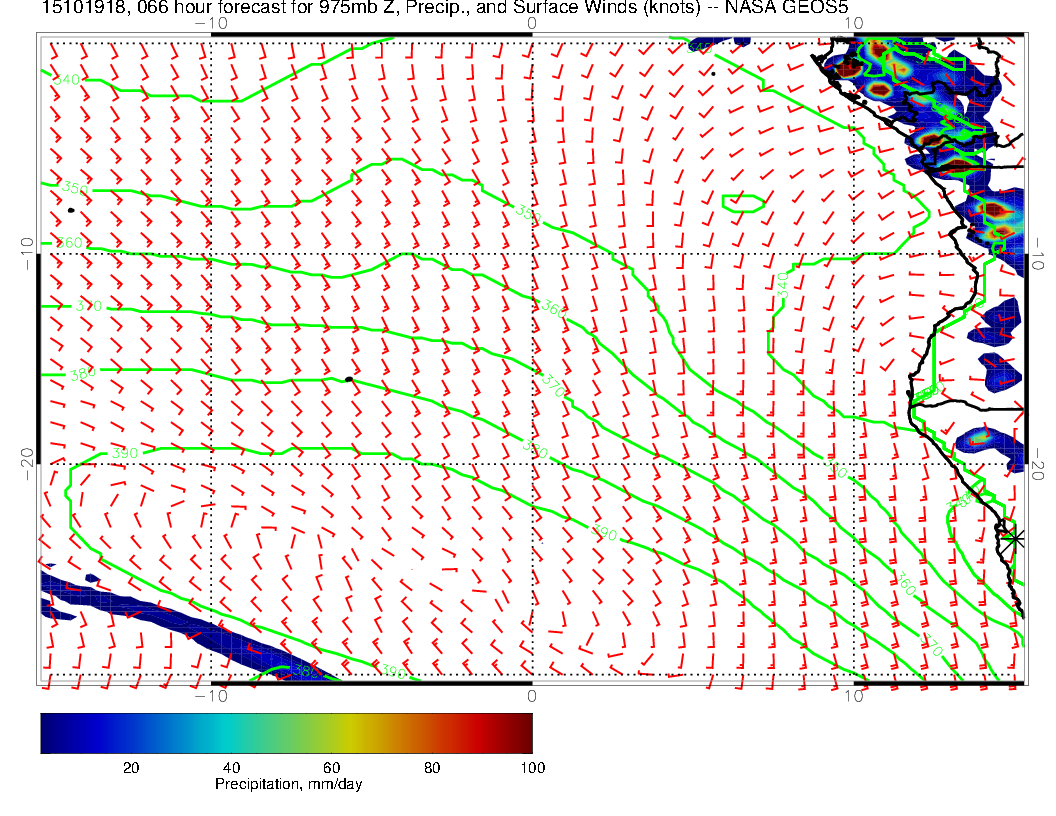This screenshot has height=816, width=1056.
Task: Click the 370 contour label on left edge
Action: 88,305
